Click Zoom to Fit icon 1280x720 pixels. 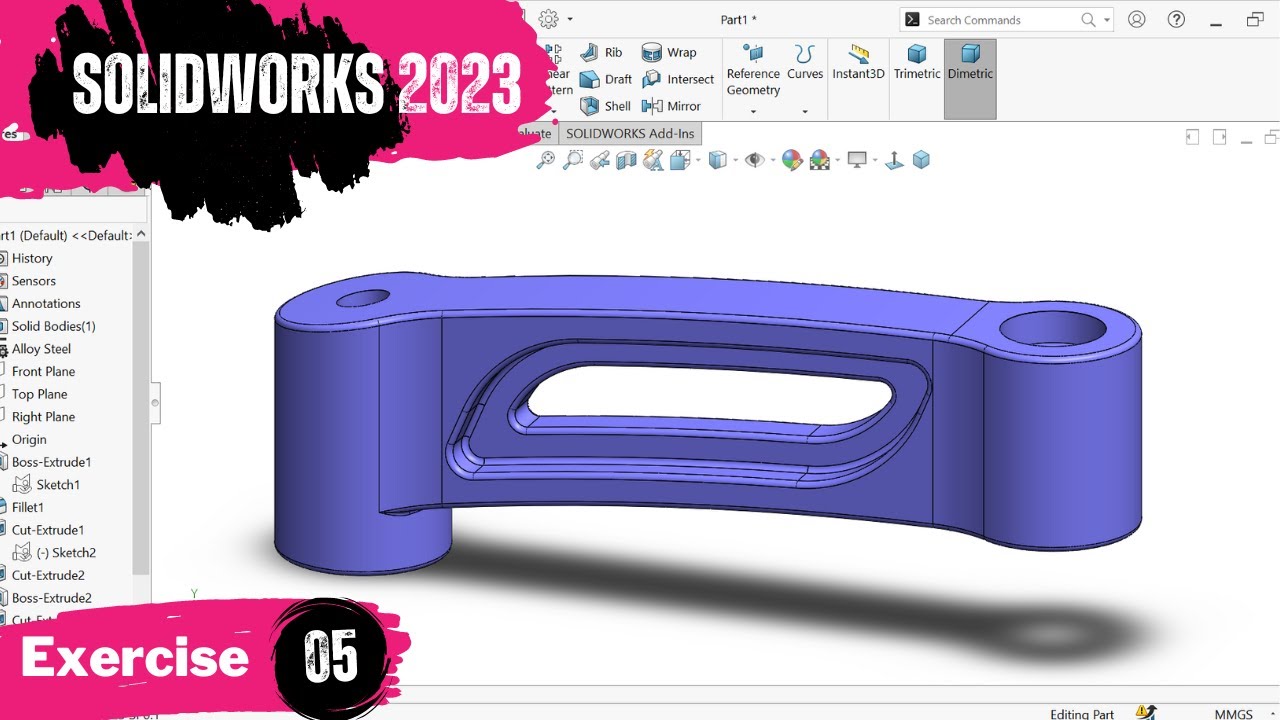(546, 160)
